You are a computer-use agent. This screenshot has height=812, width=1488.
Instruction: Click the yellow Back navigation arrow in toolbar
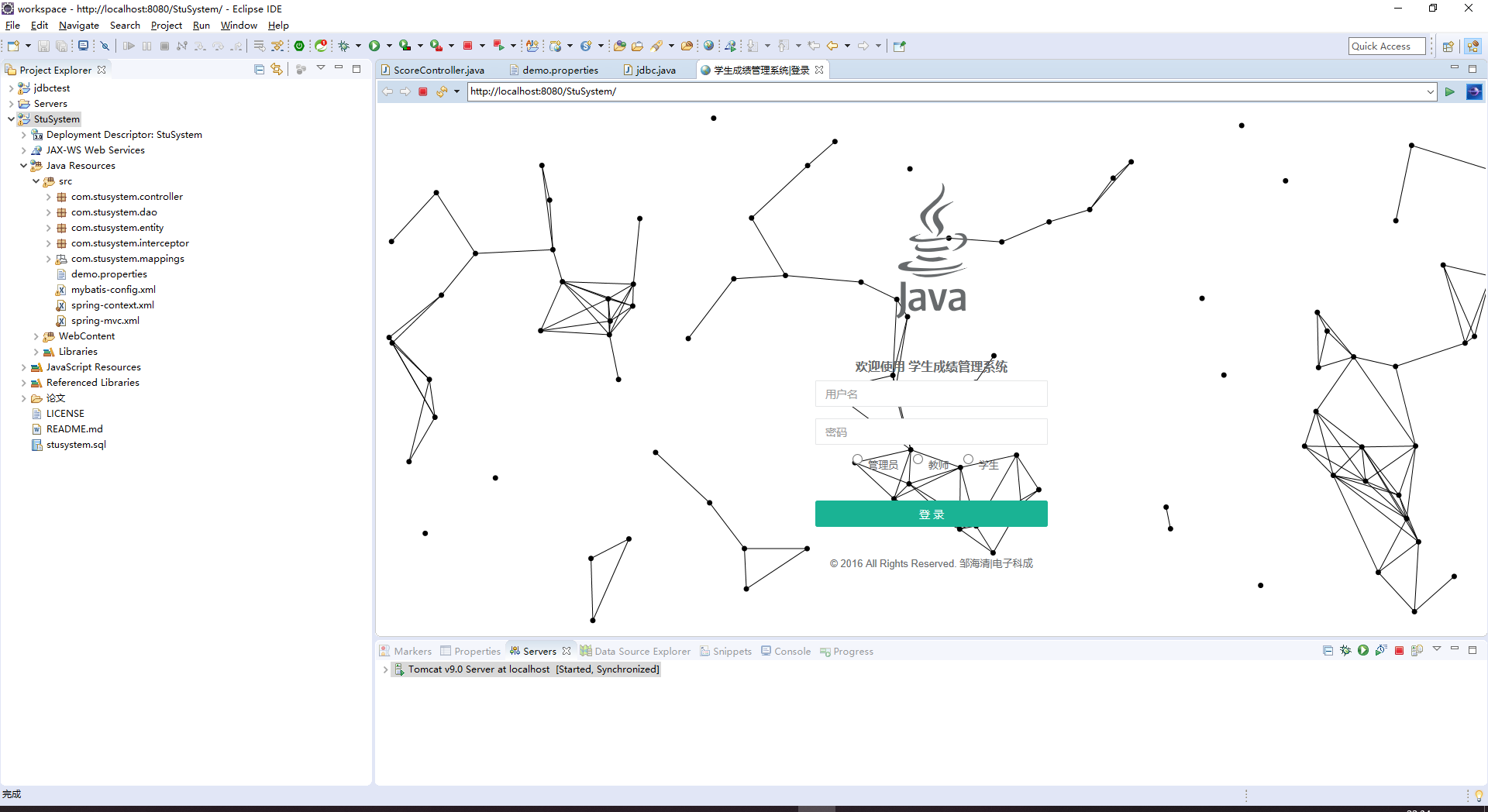coord(832,46)
